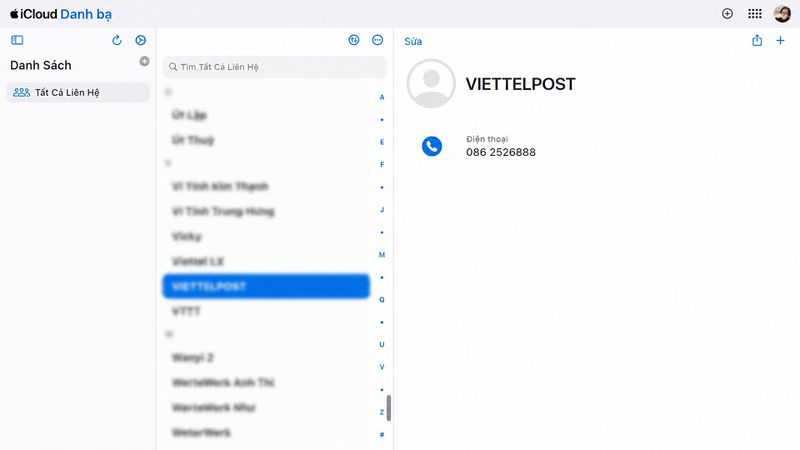Click the blue phone call icon
The image size is (800, 450).
pyautogui.click(x=432, y=146)
